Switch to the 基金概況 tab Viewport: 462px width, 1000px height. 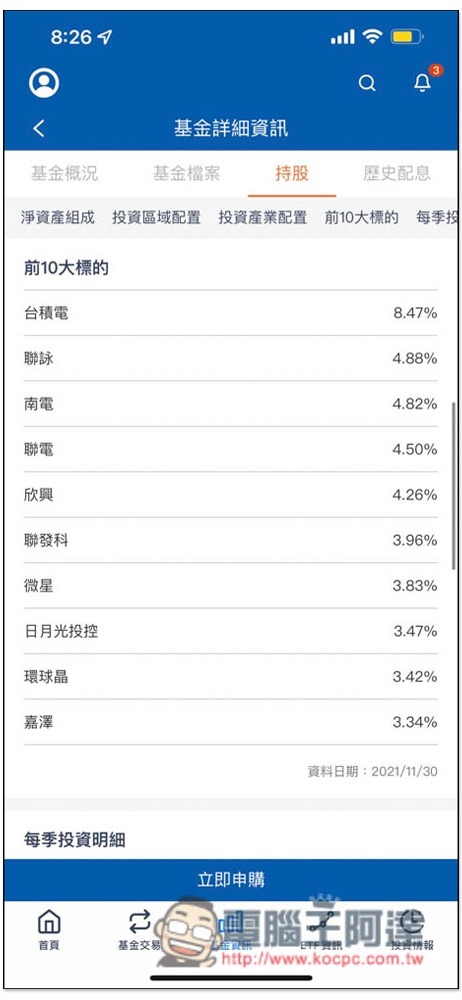[x=64, y=173]
